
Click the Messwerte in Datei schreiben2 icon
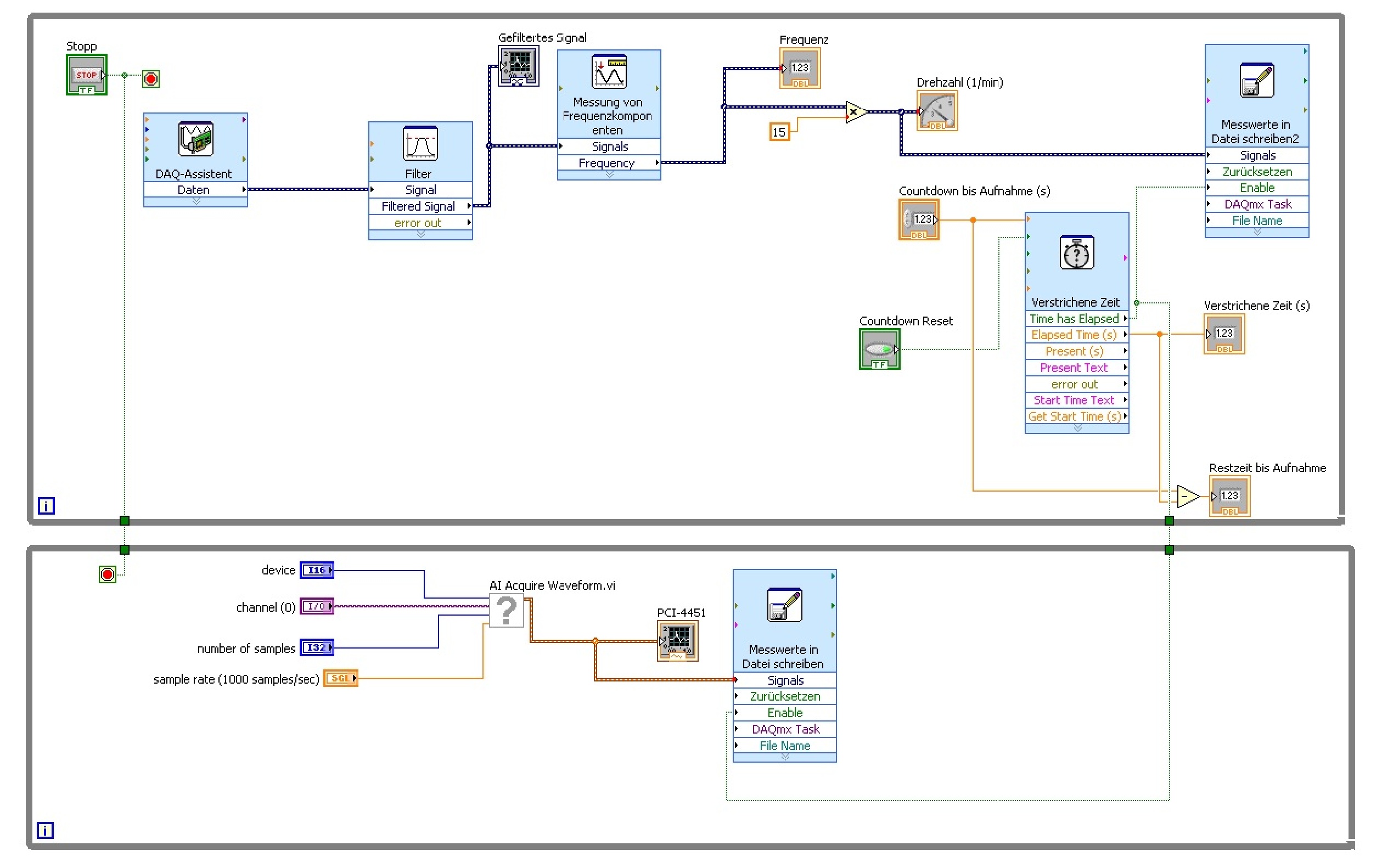[x=1256, y=80]
